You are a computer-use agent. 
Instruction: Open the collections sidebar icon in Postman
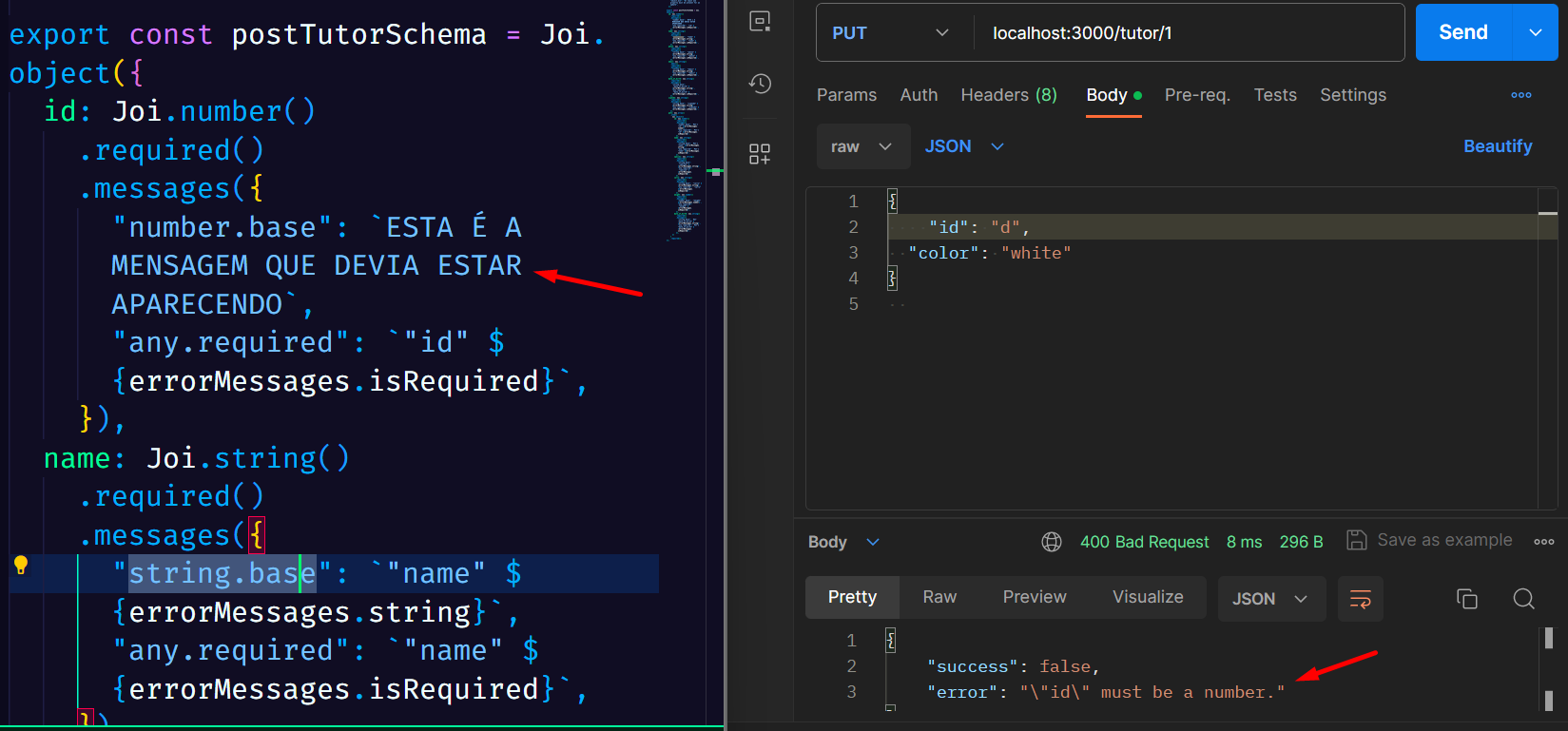coord(760,21)
